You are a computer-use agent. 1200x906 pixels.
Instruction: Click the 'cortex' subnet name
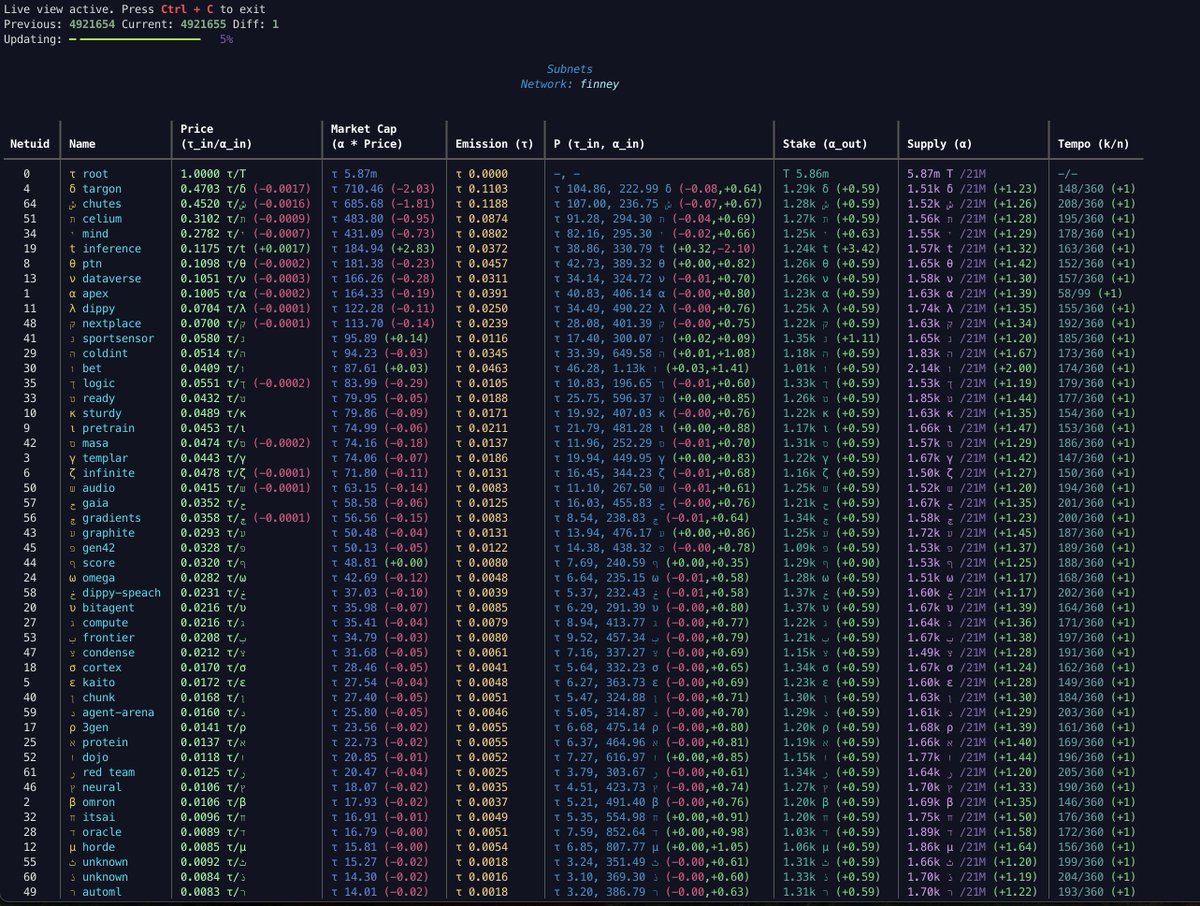coord(102,667)
